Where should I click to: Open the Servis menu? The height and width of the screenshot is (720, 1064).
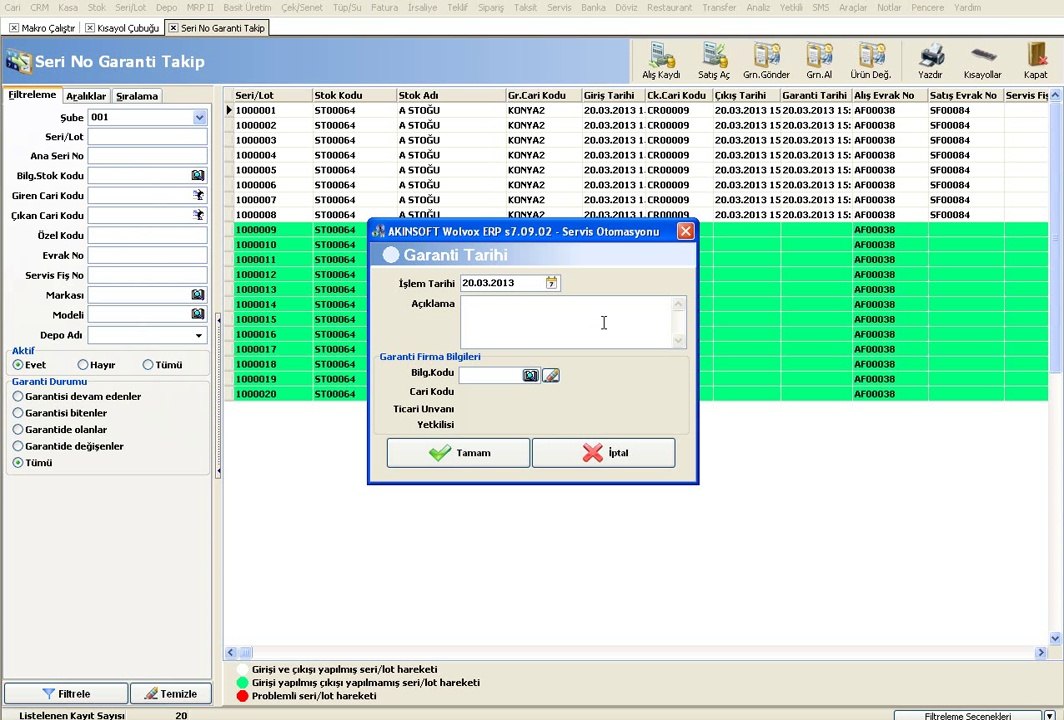coord(558,7)
